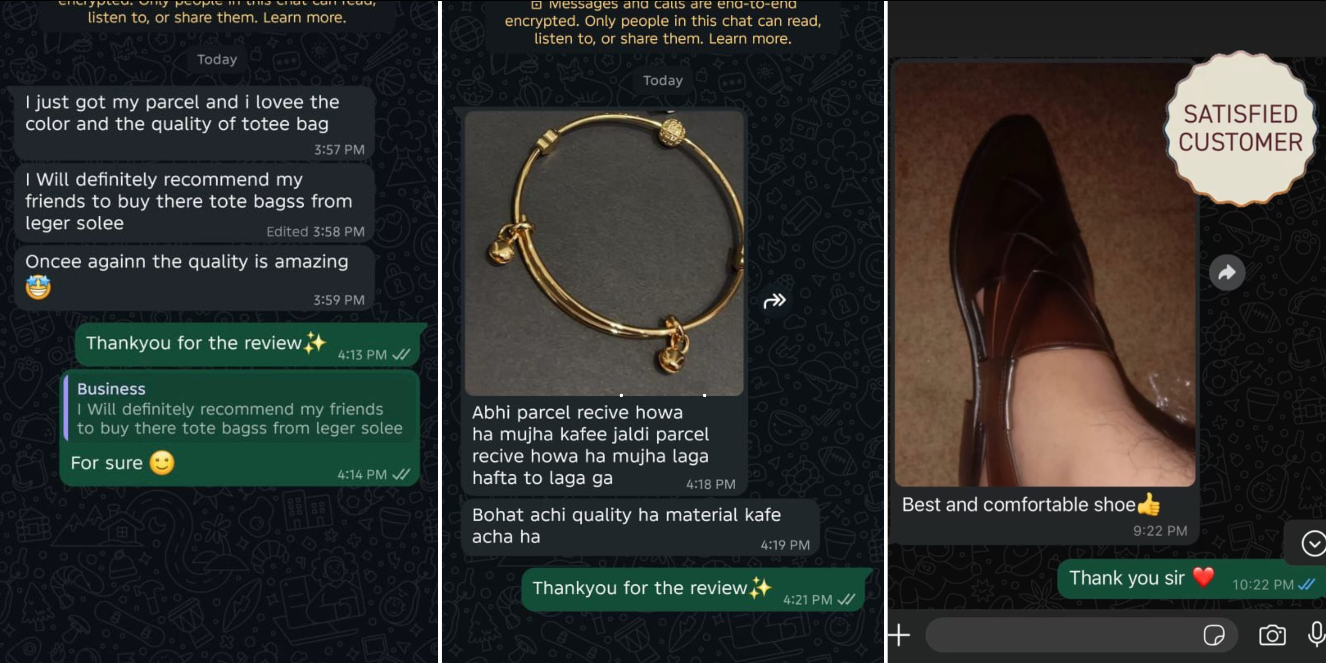The width and height of the screenshot is (1326, 663).
Task: Select 'Oncee againn the quality is amazing' message
Action: point(192,279)
